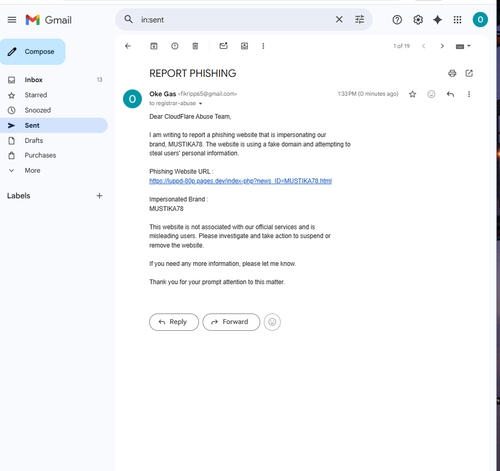The width and height of the screenshot is (500, 471).
Task: Click the sender avatar for Oke Gas
Action: pyautogui.click(x=132, y=99)
